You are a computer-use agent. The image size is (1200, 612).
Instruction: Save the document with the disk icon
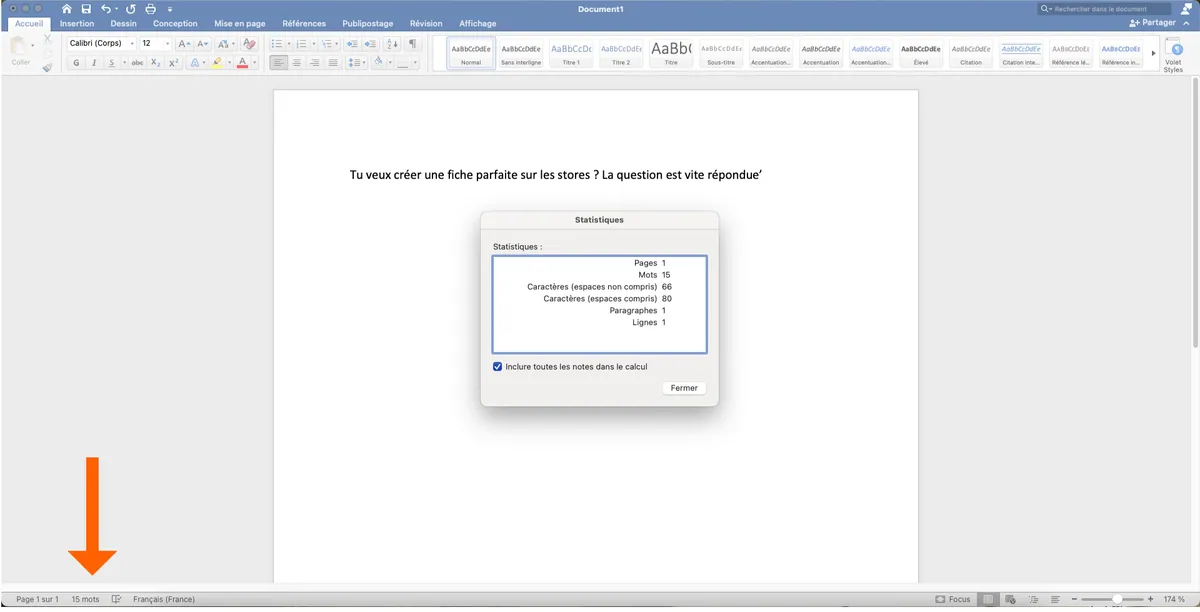tap(86, 9)
